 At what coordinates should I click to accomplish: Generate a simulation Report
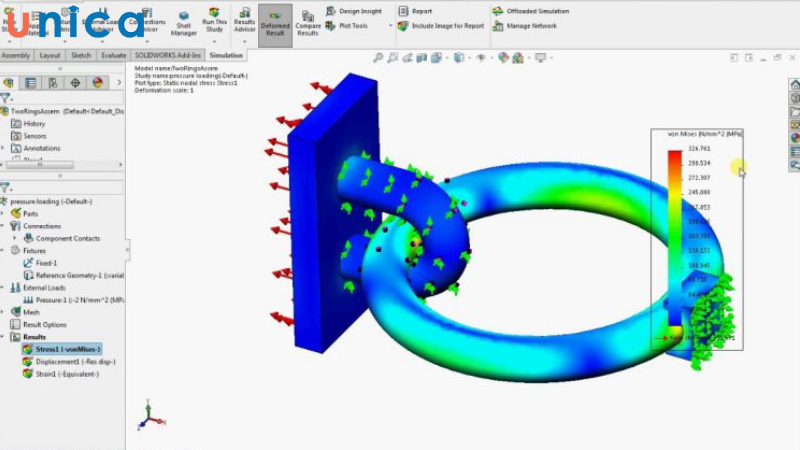(x=415, y=11)
